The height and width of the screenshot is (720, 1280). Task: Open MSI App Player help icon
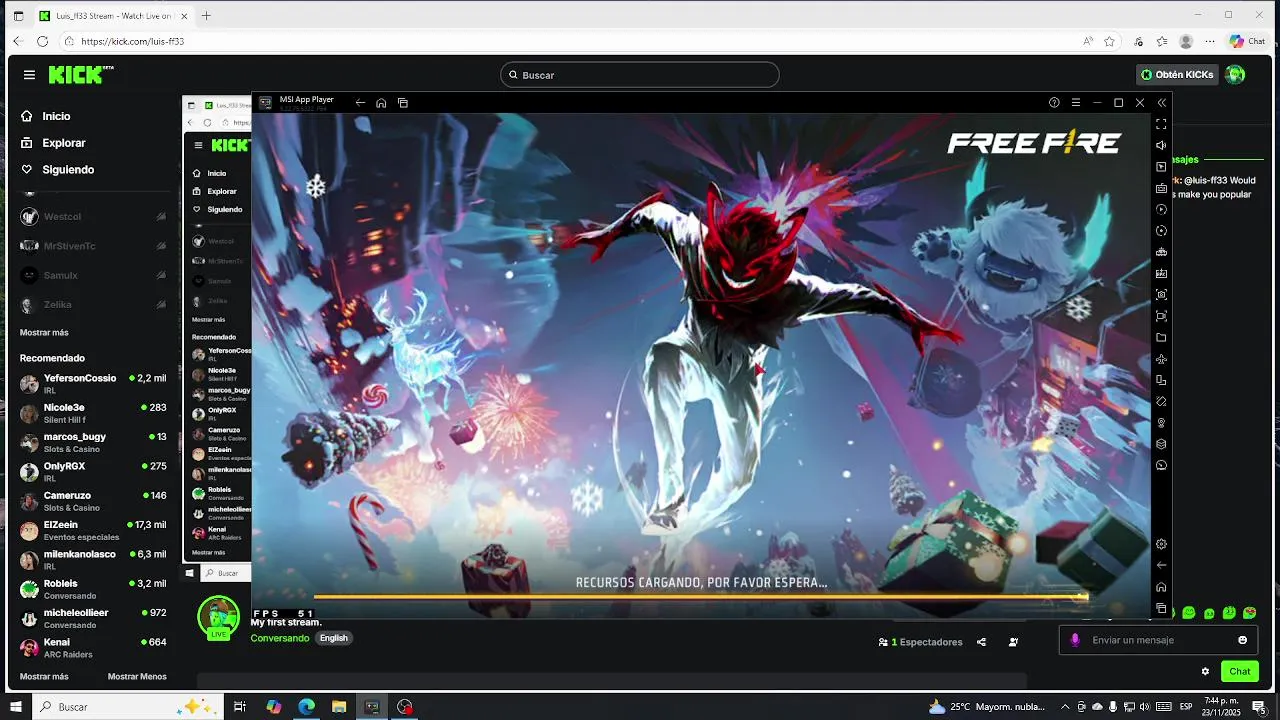pyautogui.click(x=1054, y=102)
